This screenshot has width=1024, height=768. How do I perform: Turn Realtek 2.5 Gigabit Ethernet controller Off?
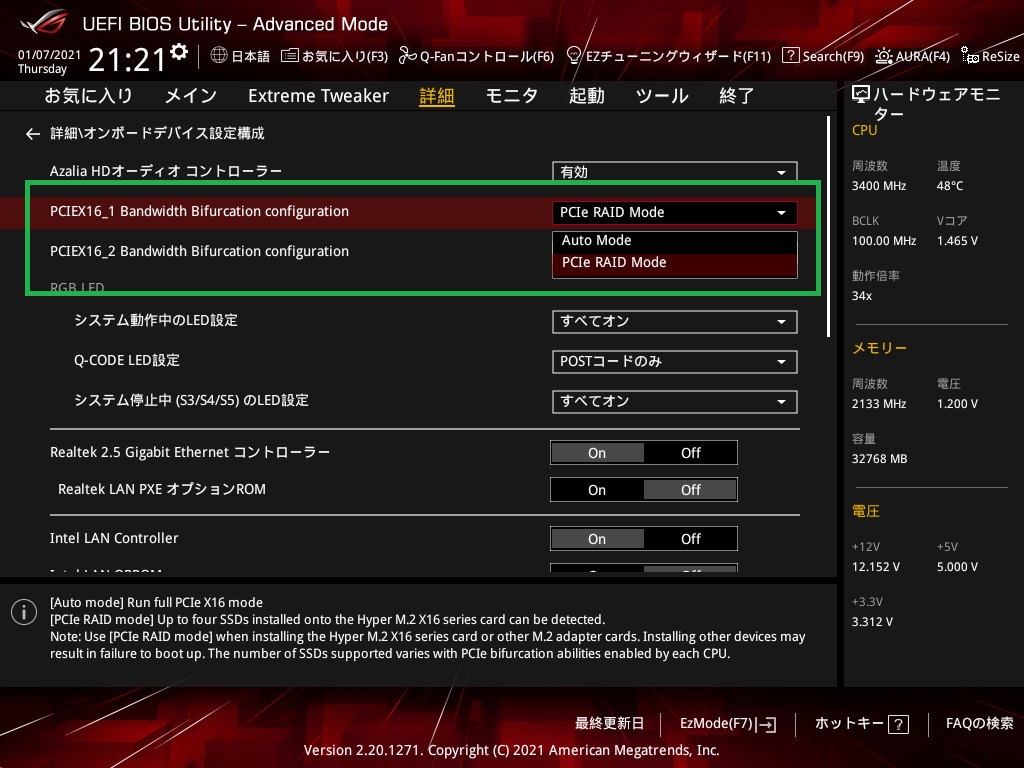pos(690,453)
